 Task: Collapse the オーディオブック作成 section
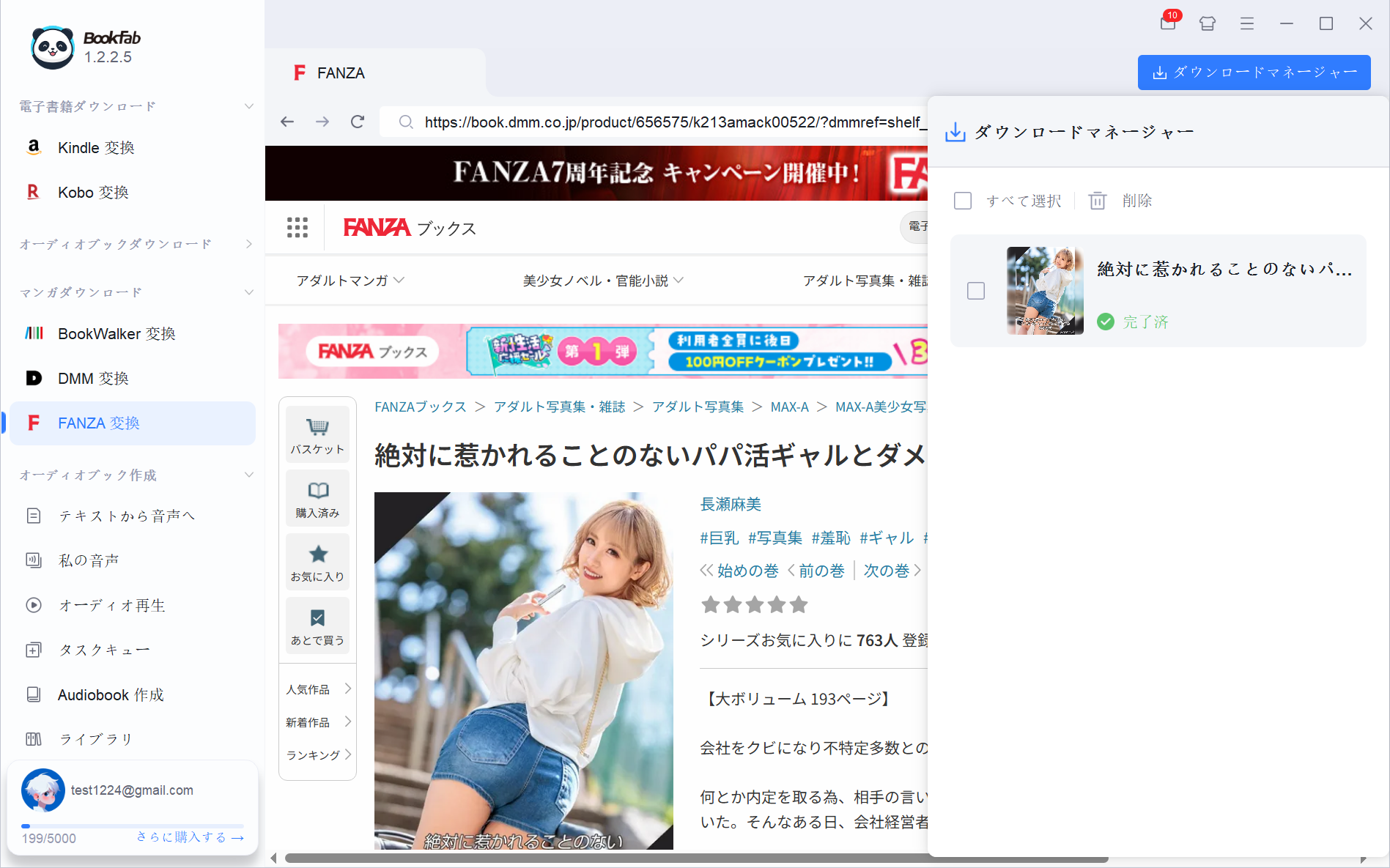(249, 475)
